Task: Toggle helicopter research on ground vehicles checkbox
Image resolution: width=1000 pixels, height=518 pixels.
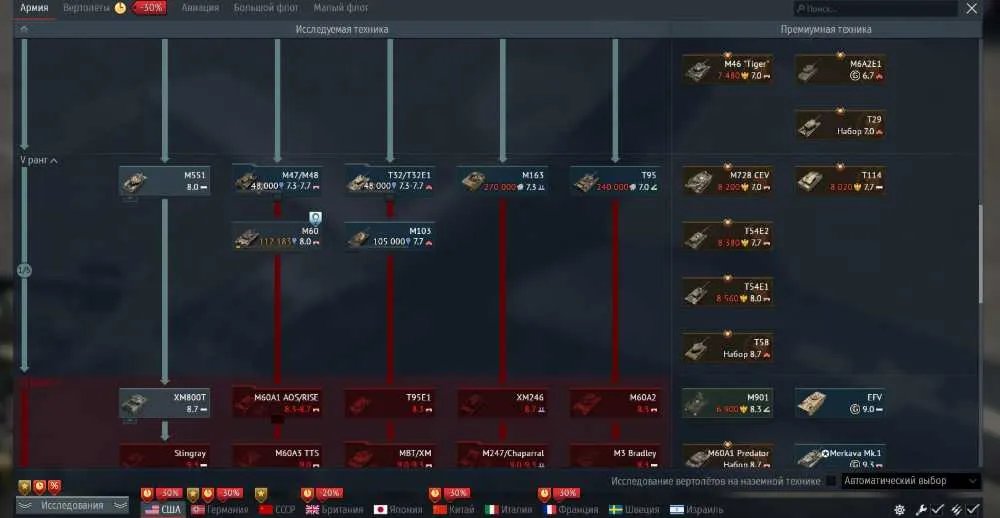Action: [x=831, y=481]
